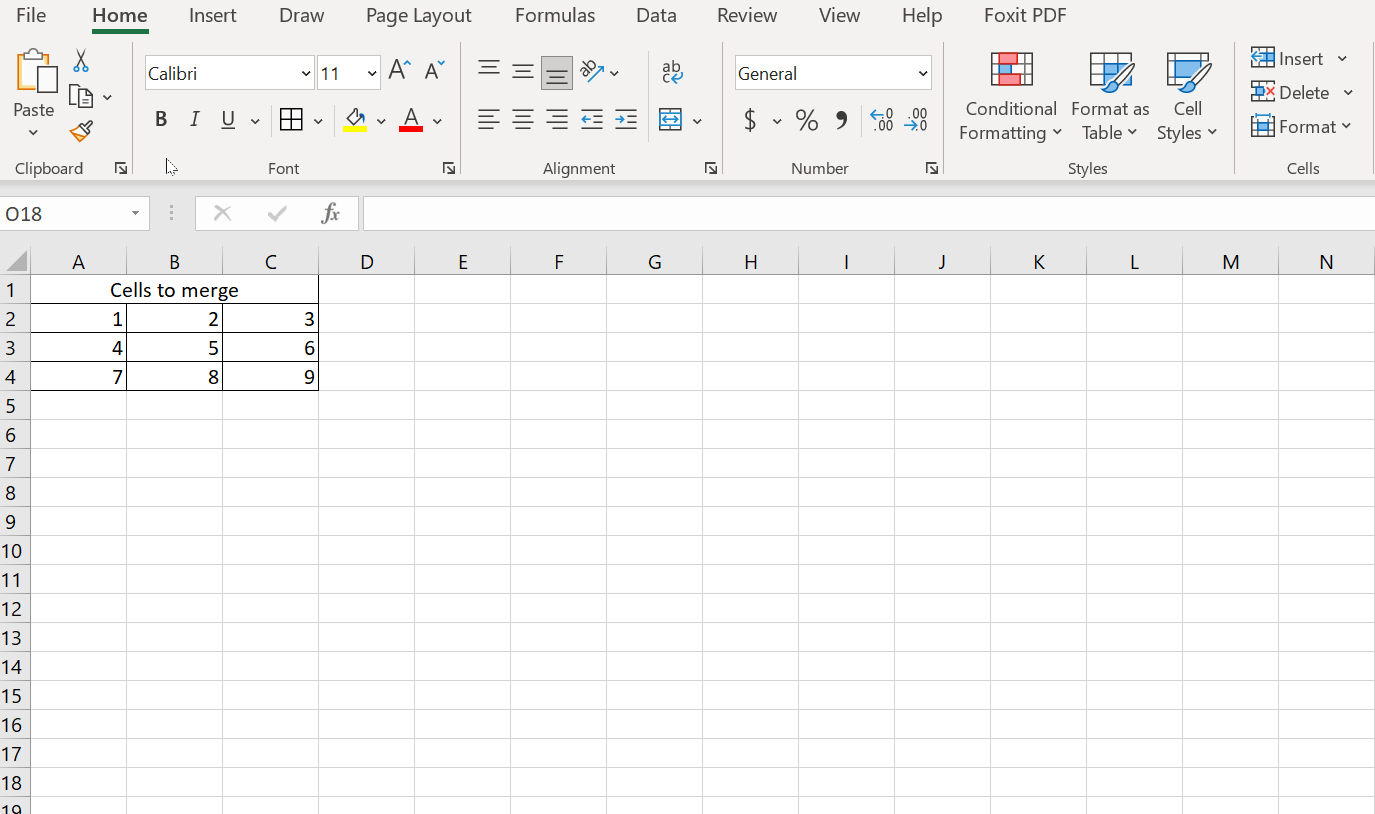Toggle Bottom Align

557,72
